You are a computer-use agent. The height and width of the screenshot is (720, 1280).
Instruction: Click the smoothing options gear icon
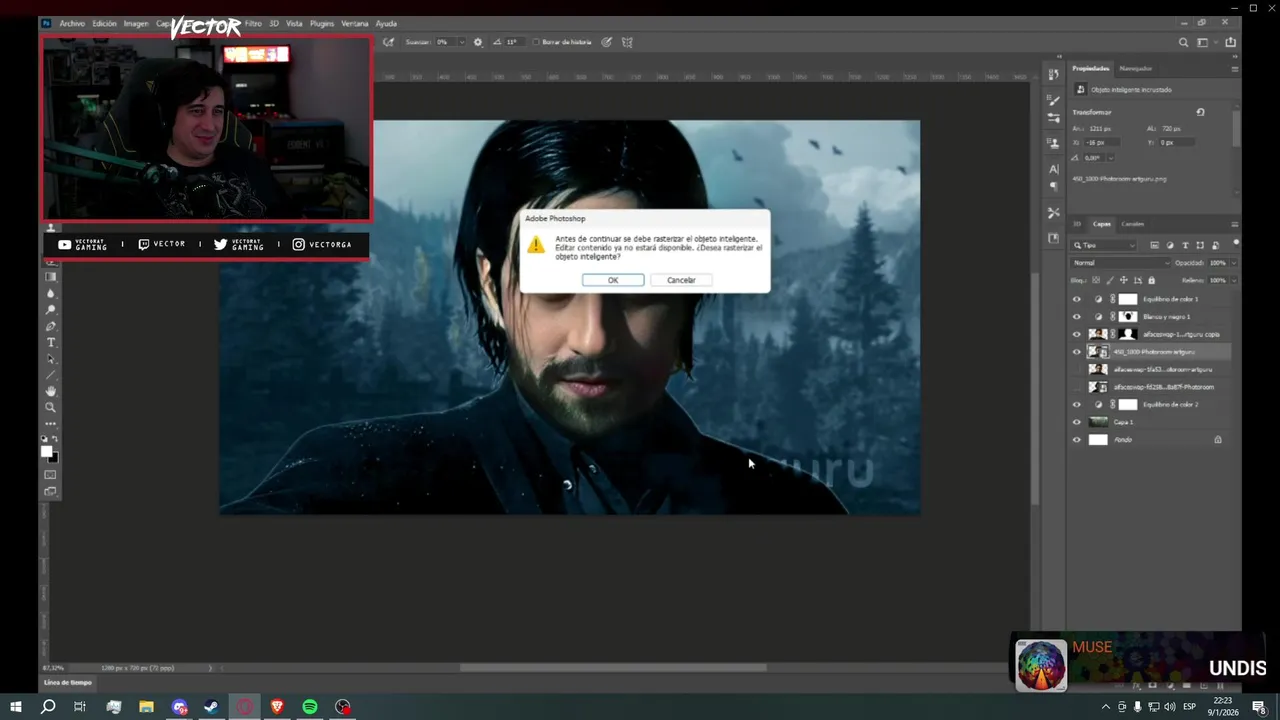(478, 42)
